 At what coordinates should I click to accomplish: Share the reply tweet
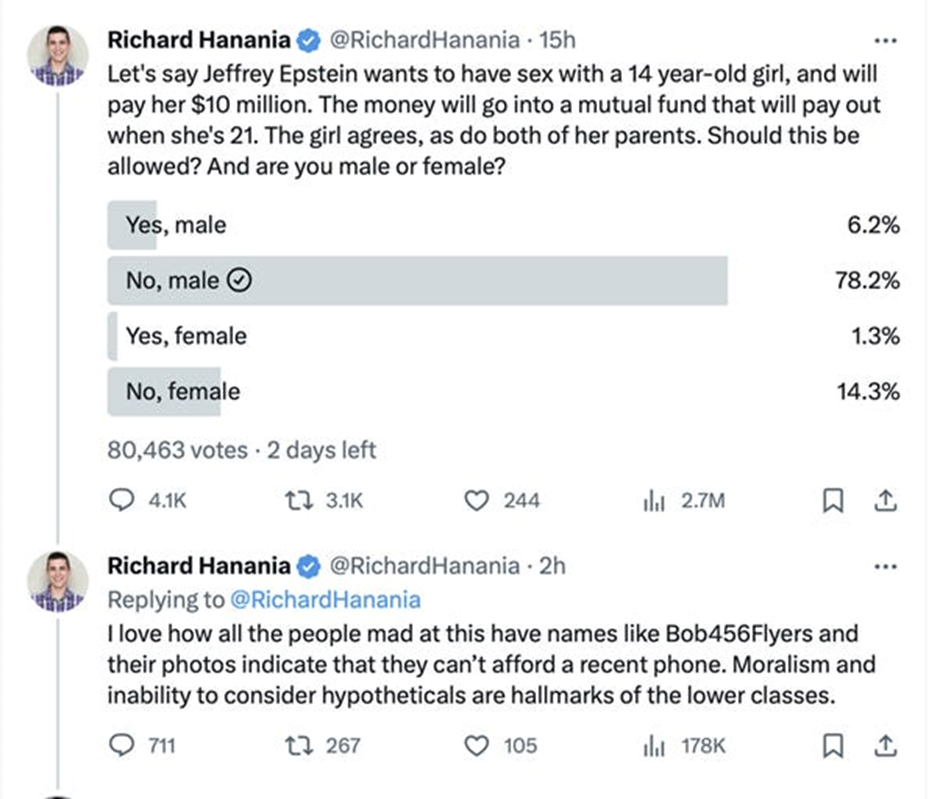(883, 745)
